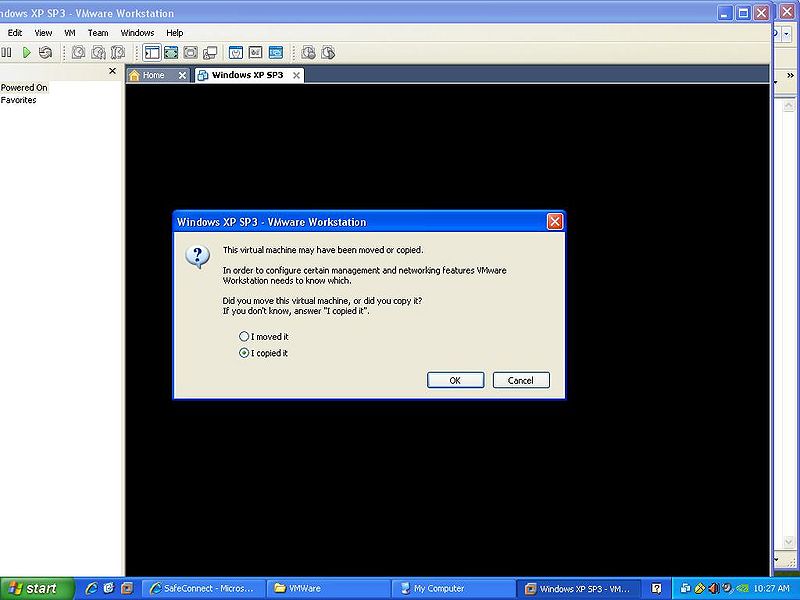The width and height of the screenshot is (800, 600).
Task: Open the Team menu
Action: (x=98, y=33)
